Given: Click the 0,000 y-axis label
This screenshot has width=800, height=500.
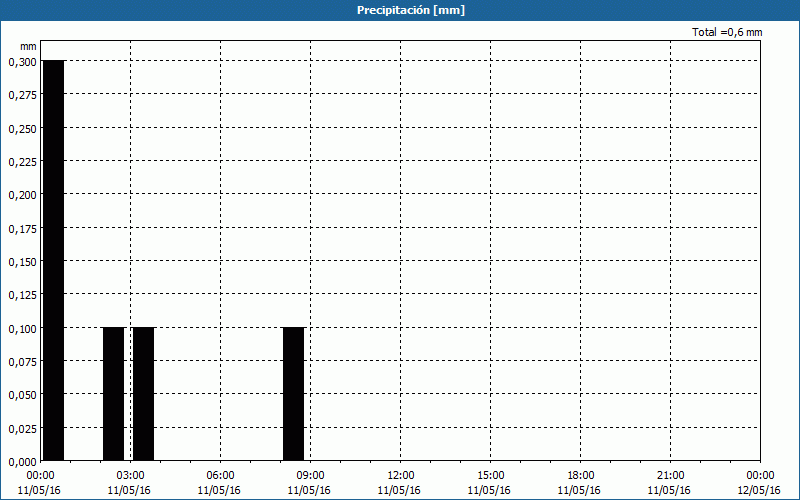Looking at the screenshot, I should pyautogui.click(x=22, y=462).
